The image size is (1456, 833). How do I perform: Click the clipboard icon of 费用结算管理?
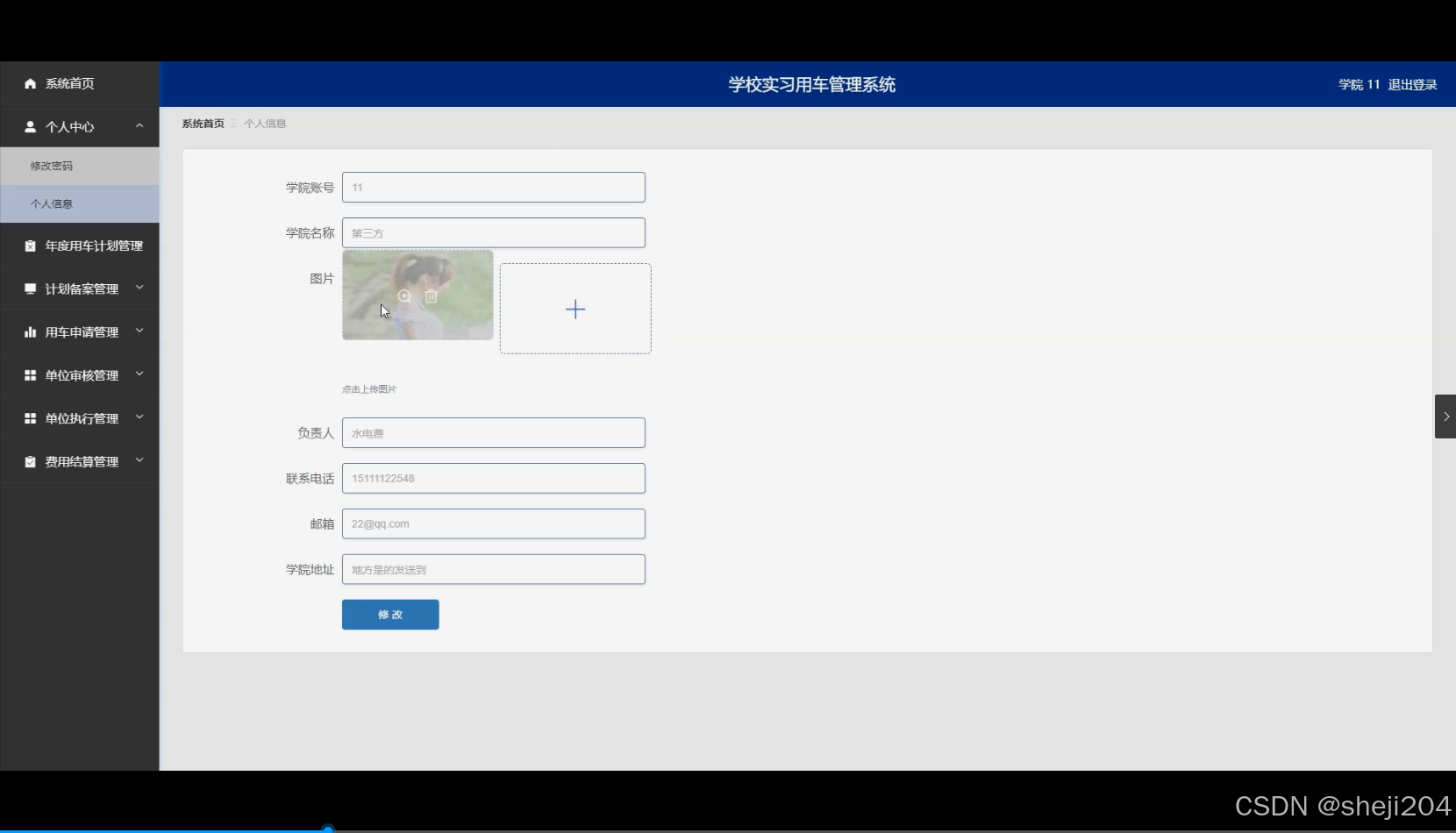coord(29,460)
